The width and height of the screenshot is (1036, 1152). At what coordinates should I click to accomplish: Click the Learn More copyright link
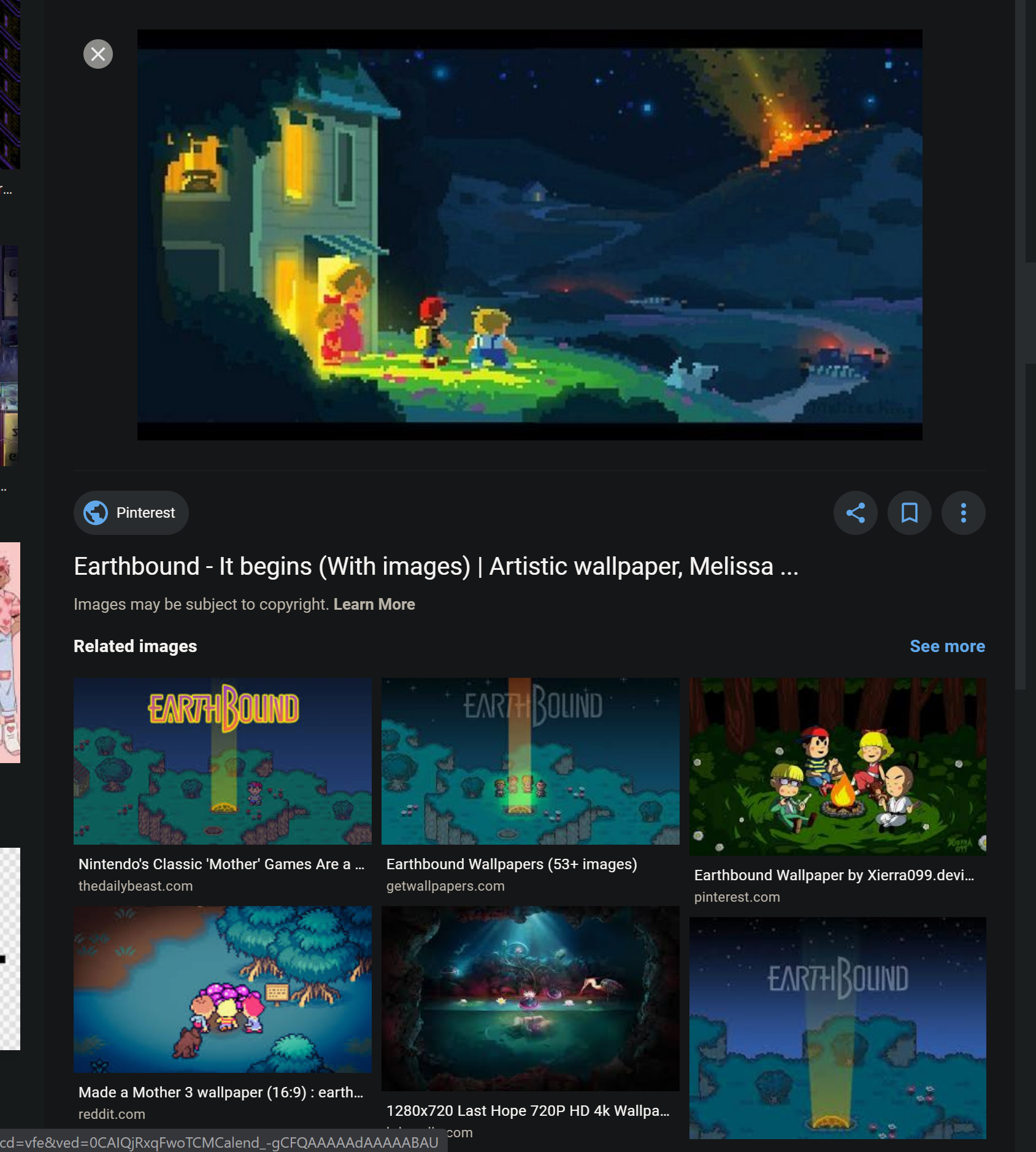(x=374, y=604)
